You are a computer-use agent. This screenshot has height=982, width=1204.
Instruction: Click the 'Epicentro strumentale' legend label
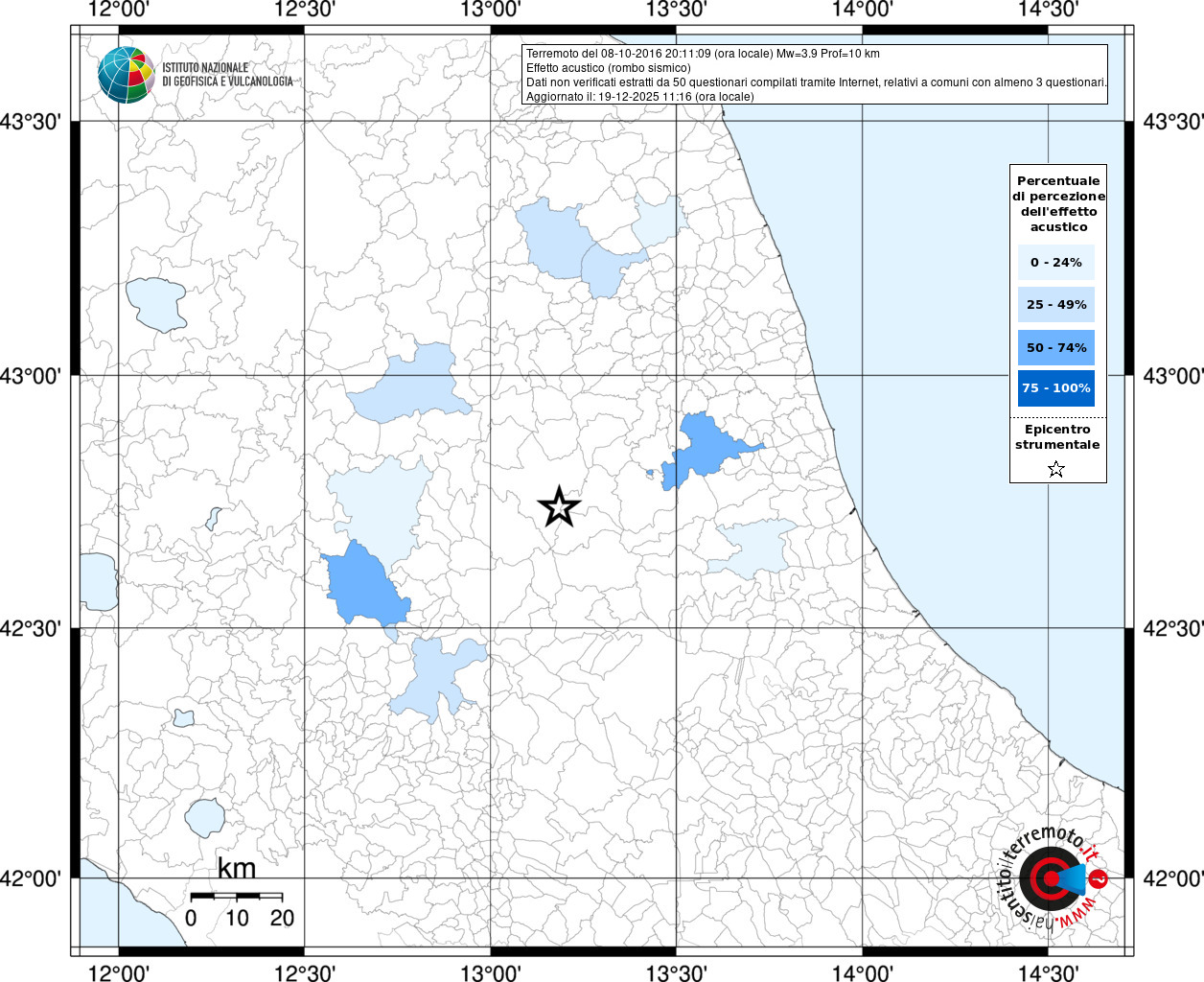tap(1057, 437)
